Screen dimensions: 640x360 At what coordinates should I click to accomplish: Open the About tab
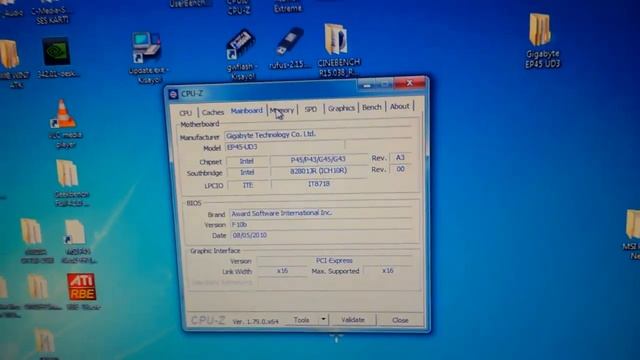pyautogui.click(x=399, y=106)
